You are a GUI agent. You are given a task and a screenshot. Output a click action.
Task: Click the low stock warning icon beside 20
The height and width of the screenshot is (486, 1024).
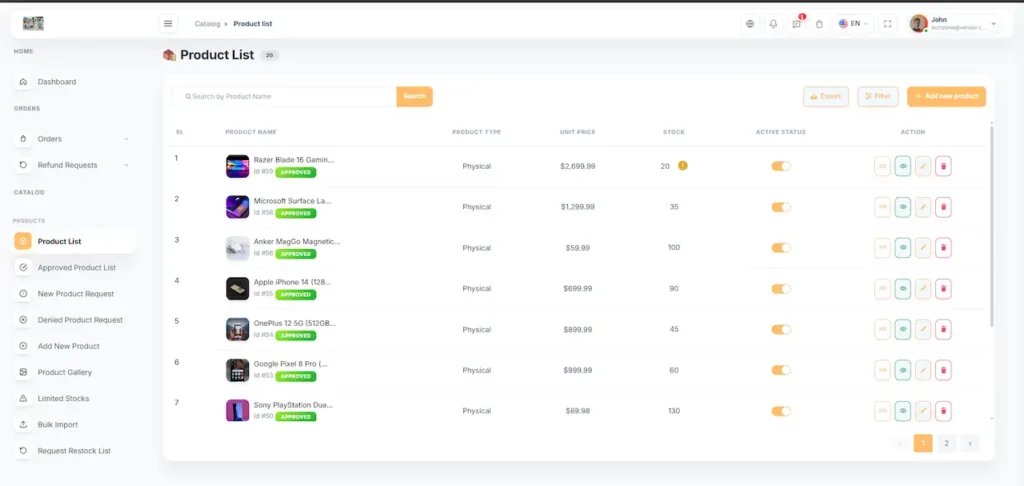pyautogui.click(x=682, y=166)
